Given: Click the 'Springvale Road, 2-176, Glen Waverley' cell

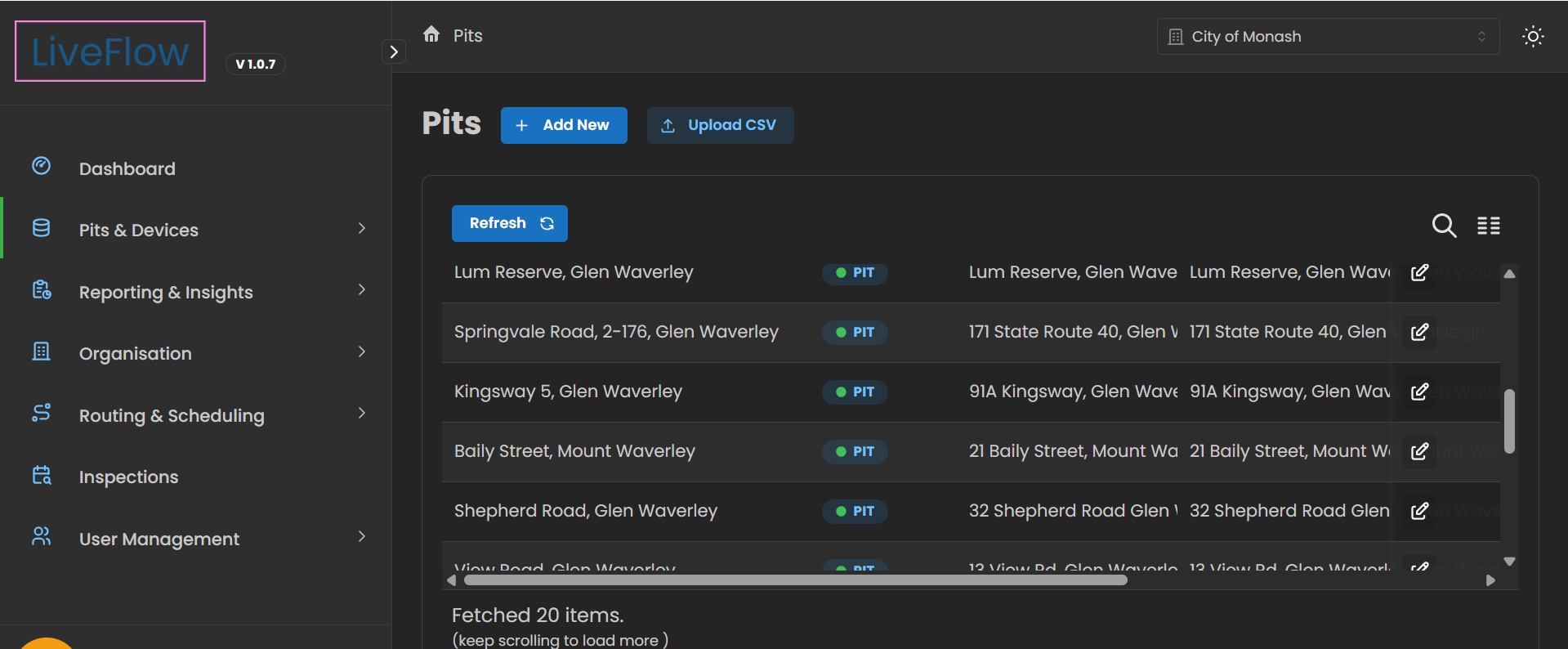Looking at the screenshot, I should [x=616, y=332].
